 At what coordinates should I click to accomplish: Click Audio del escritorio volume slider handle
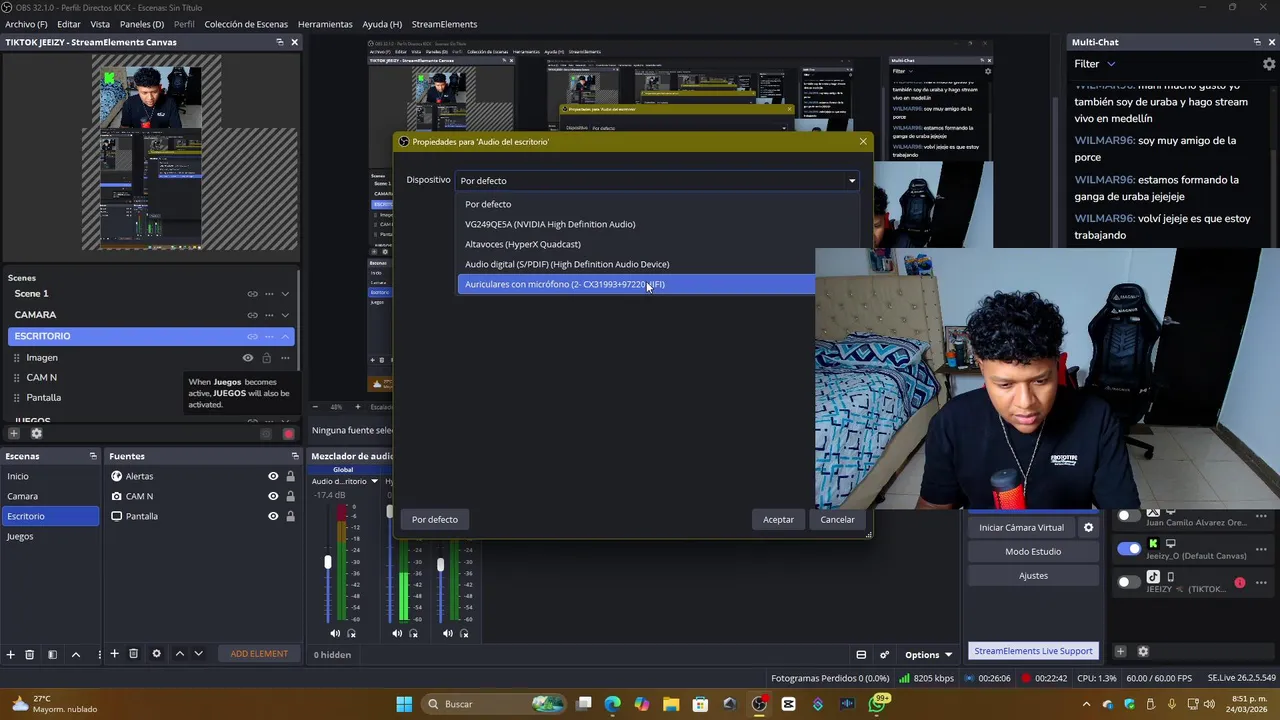click(328, 563)
